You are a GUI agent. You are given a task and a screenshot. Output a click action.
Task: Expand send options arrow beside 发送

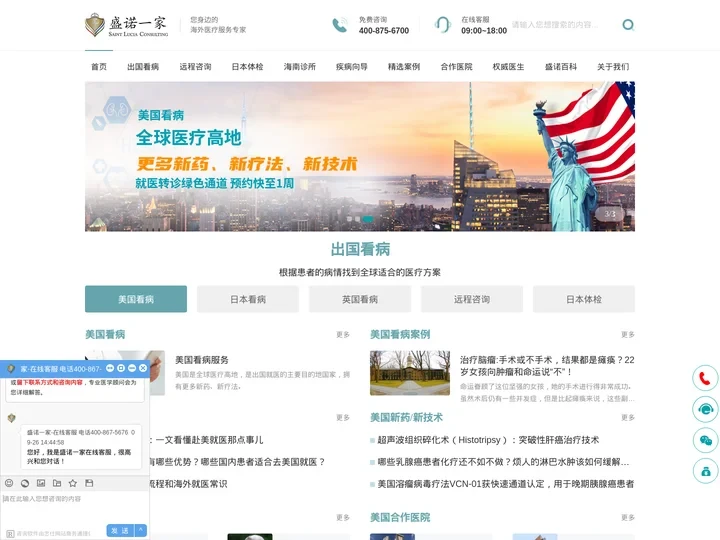[141, 530]
